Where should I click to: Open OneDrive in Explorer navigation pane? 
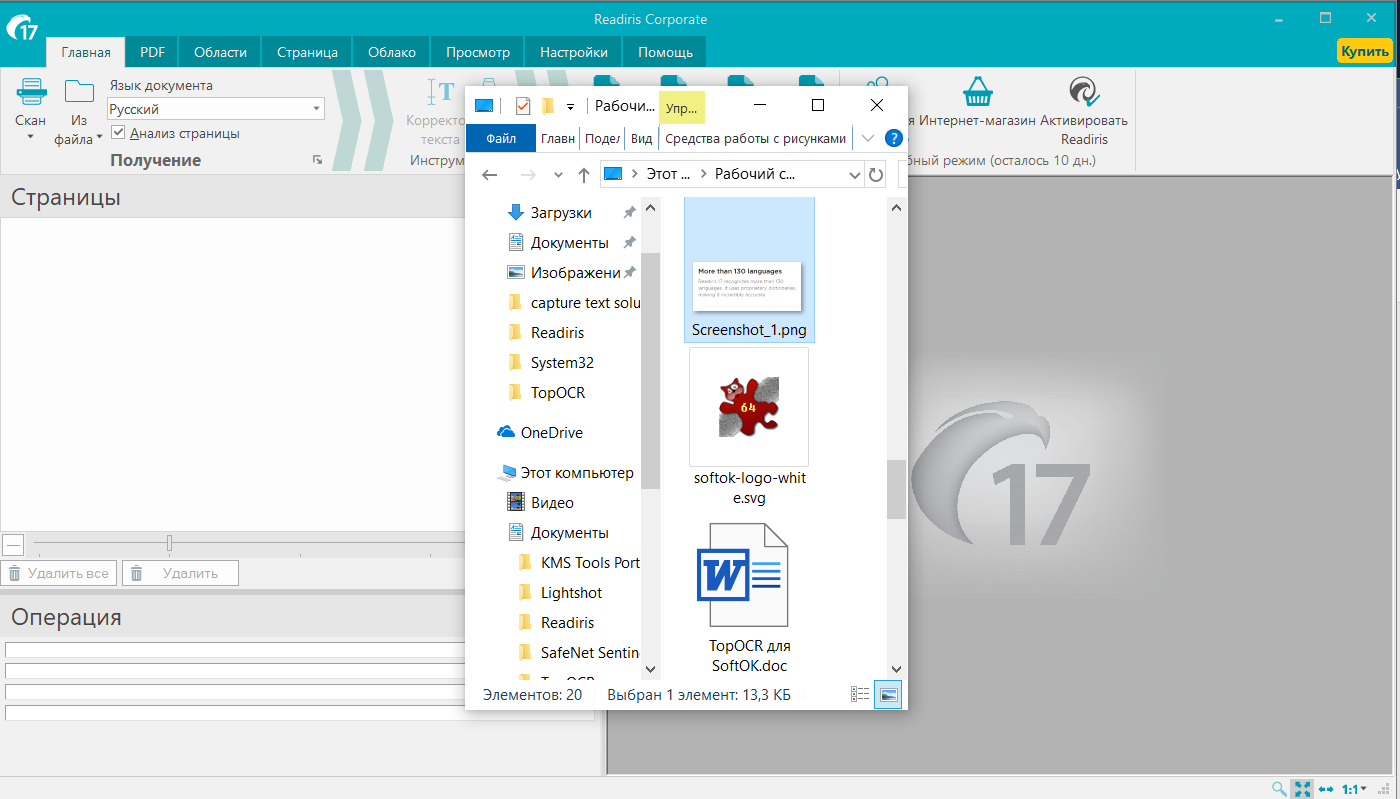(x=541, y=433)
